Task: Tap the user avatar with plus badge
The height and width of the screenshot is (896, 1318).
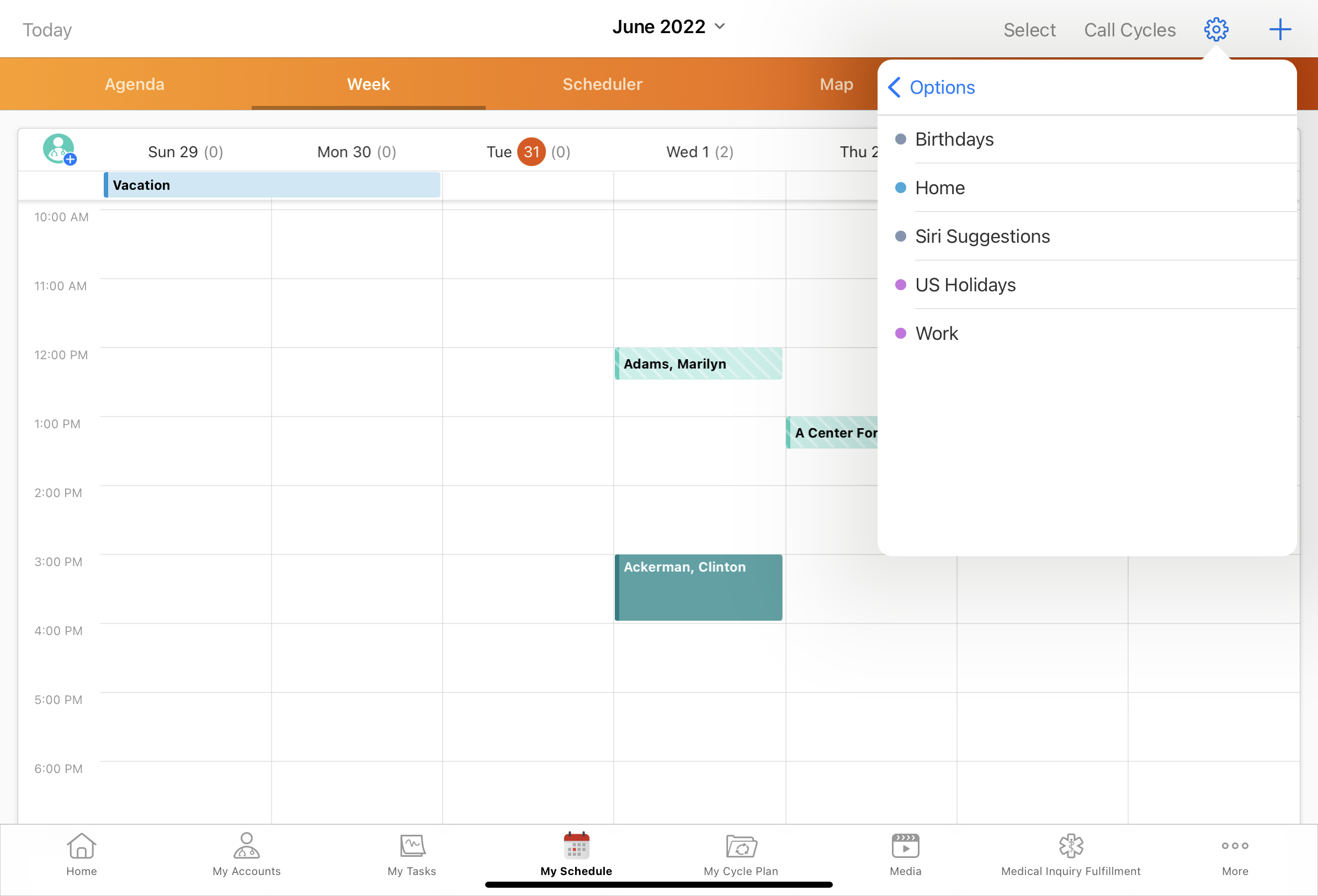Action: pyautogui.click(x=60, y=150)
